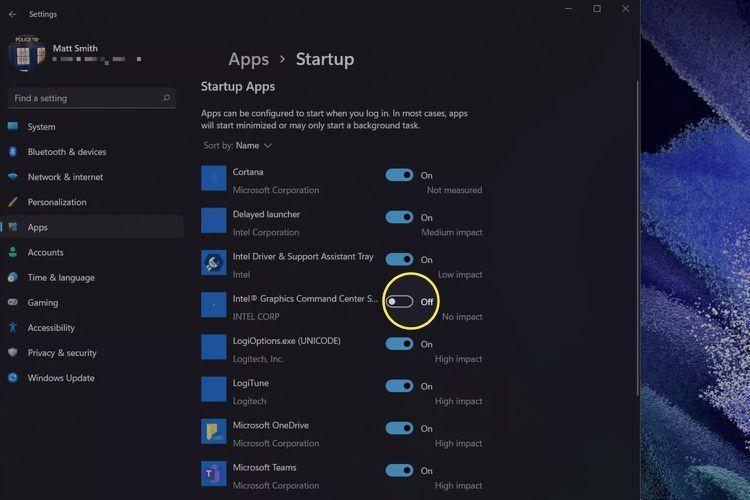Turn off the Cortana startup toggle
750x500 pixels.
(399, 175)
